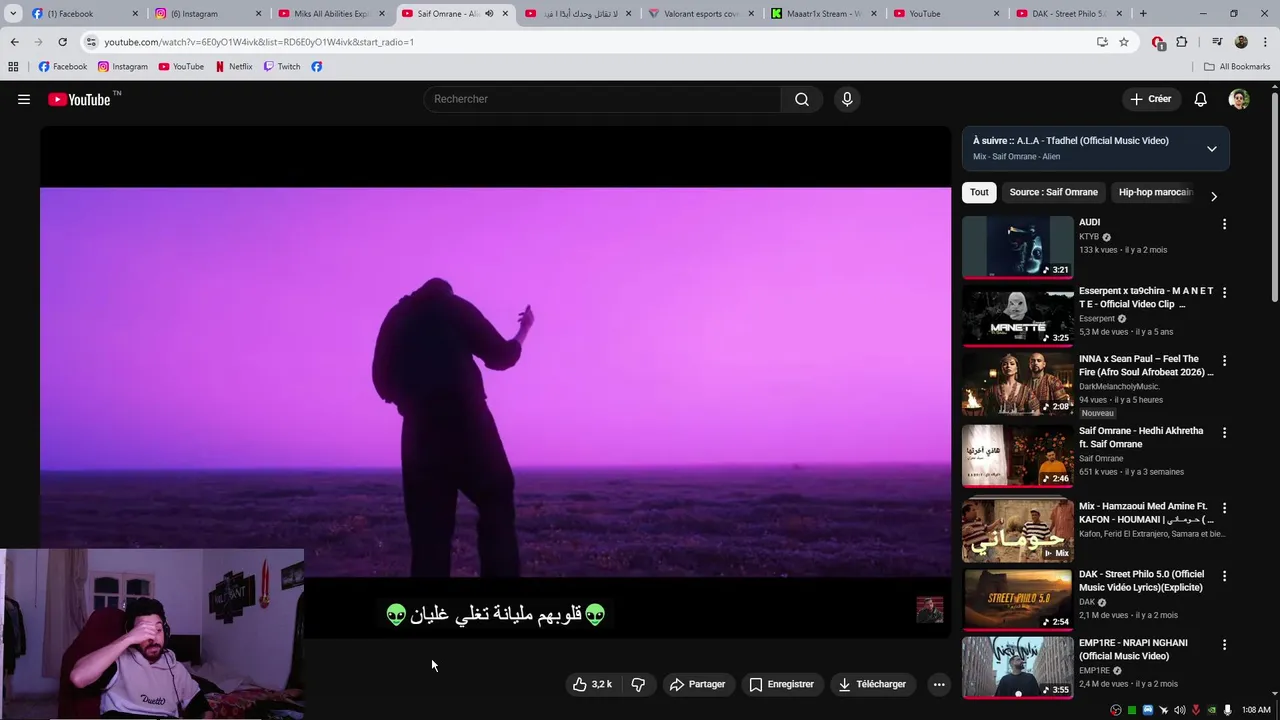Switch to Valorant esports tab
Screen dimensions: 1280x720
click(x=700, y=14)
